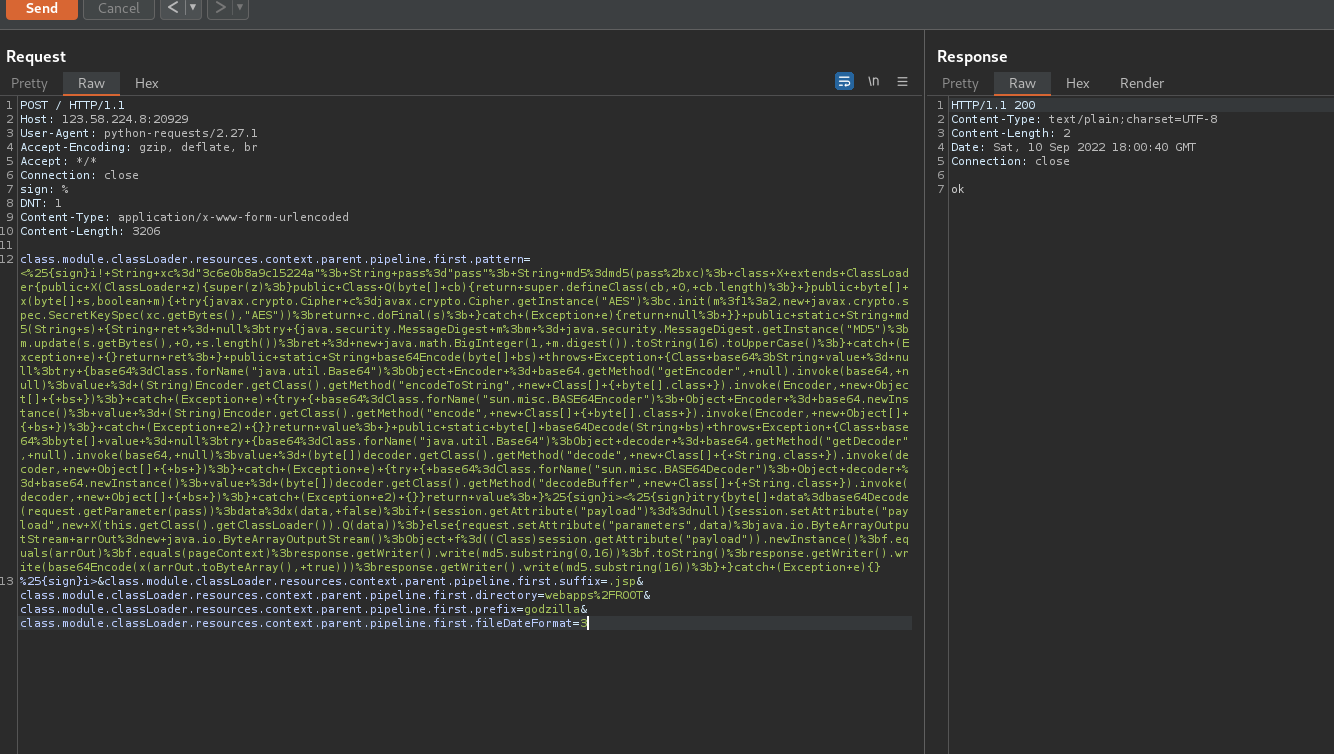Click the 'Content-Length: 3206' line
This screenshot has width=1334, height=754.
(x=90, y=231)
